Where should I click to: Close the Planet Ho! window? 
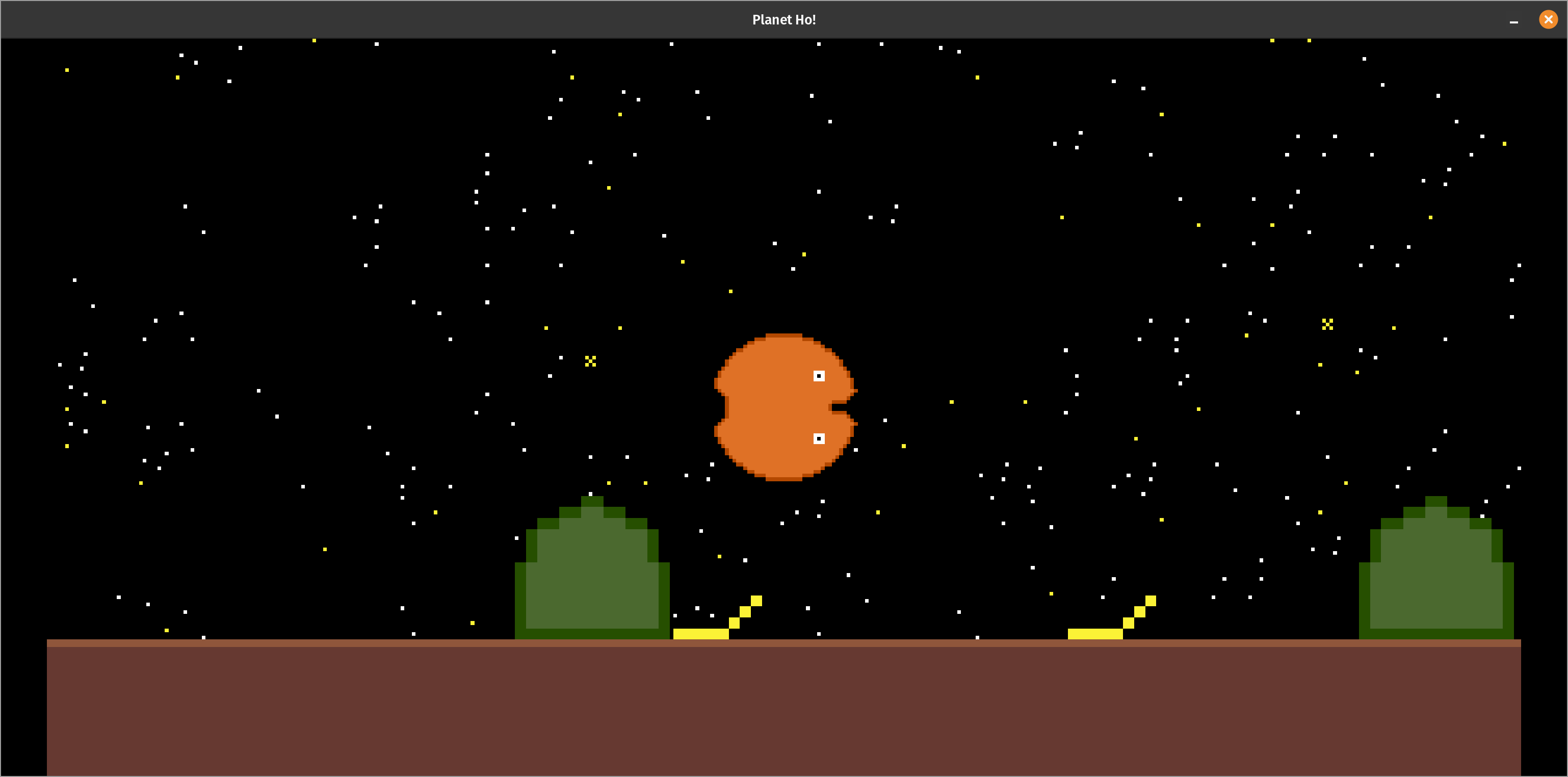(x=1548, y=19)
